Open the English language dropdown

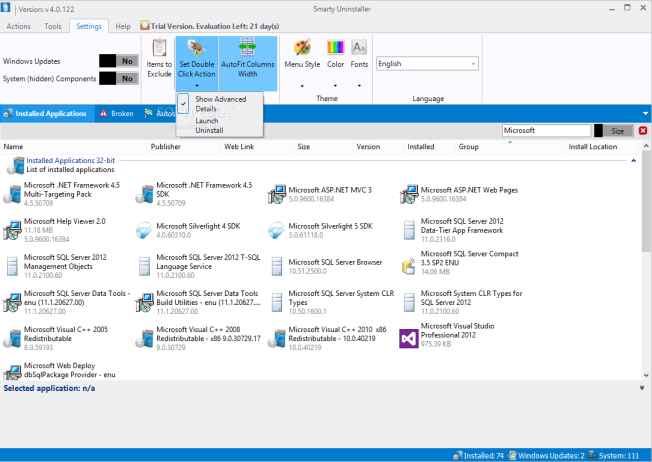click(427, 64)
